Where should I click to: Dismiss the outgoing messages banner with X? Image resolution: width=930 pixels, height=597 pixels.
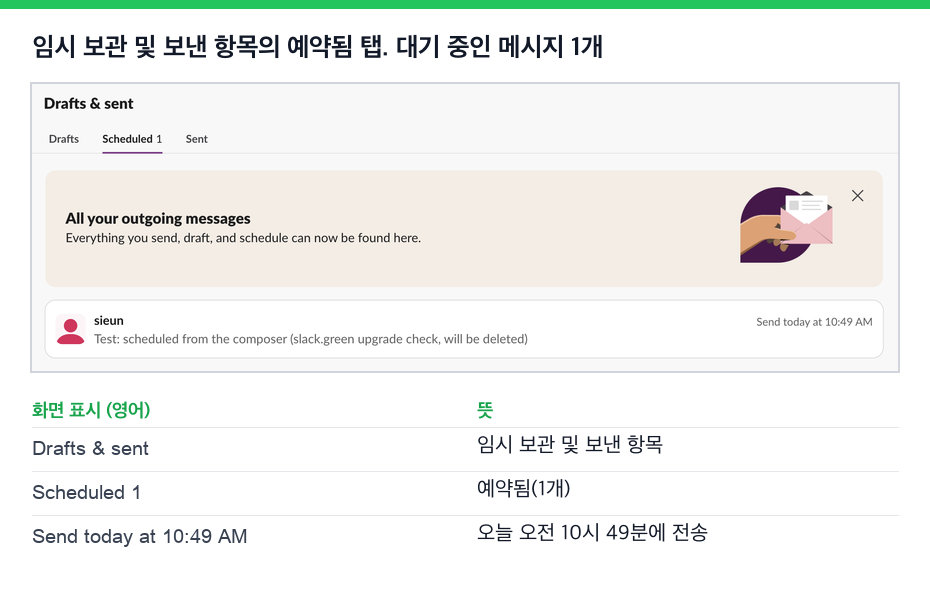pos(857,196)
